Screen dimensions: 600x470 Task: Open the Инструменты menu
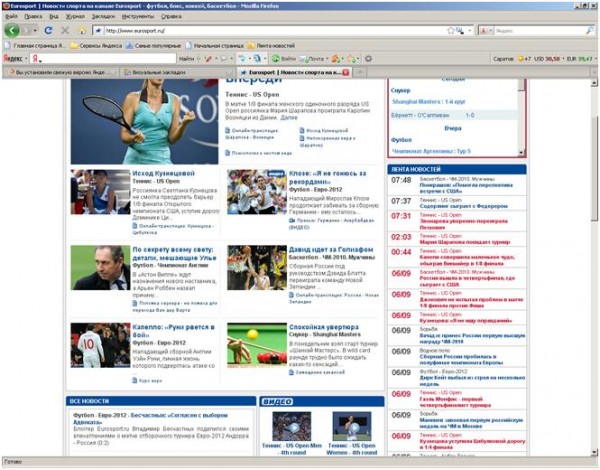tap(138, 16)
